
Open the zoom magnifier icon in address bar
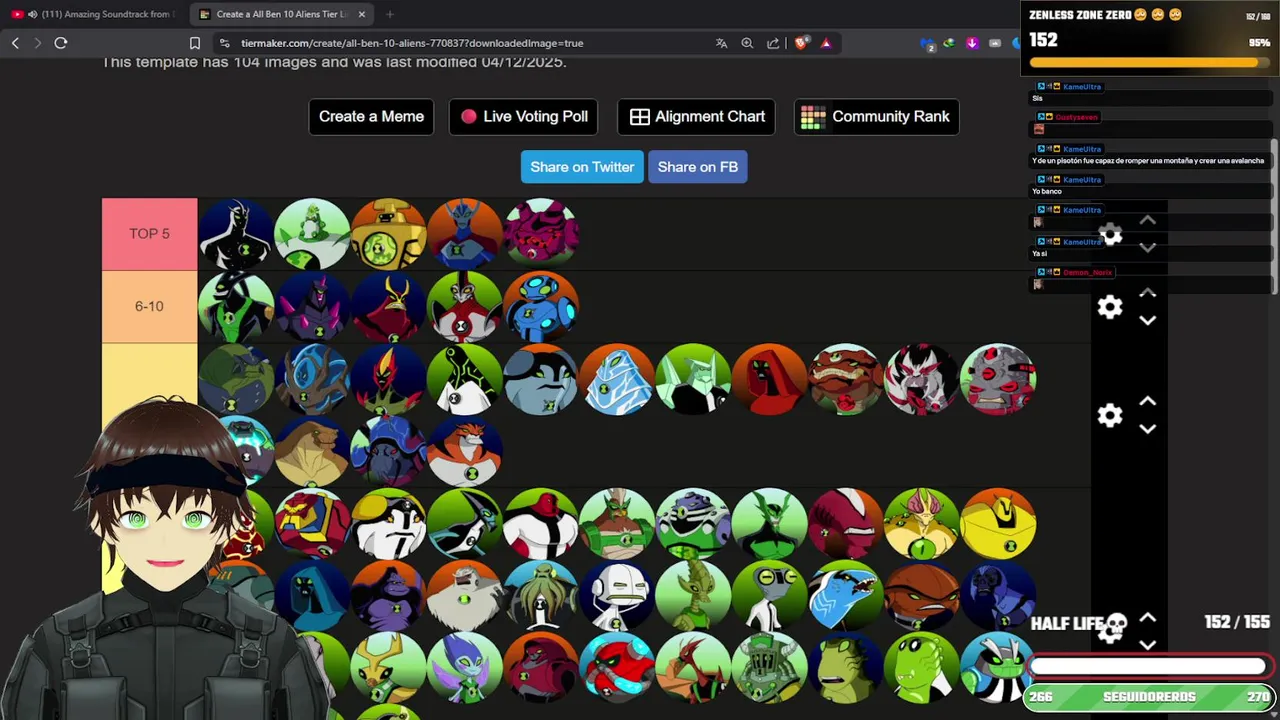[x=747, y=43]
